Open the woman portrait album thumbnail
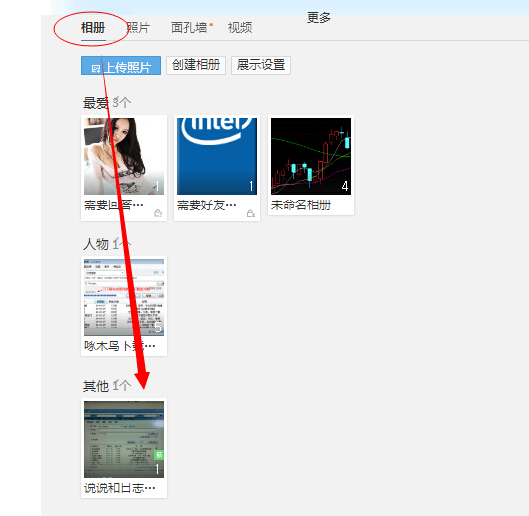Screen dimensions: 529x516 click(124, 156)
